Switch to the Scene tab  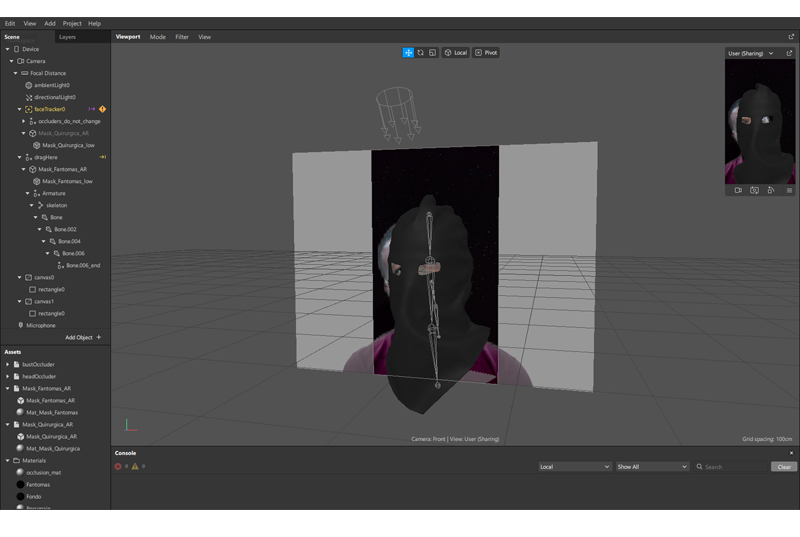point(12,37)
